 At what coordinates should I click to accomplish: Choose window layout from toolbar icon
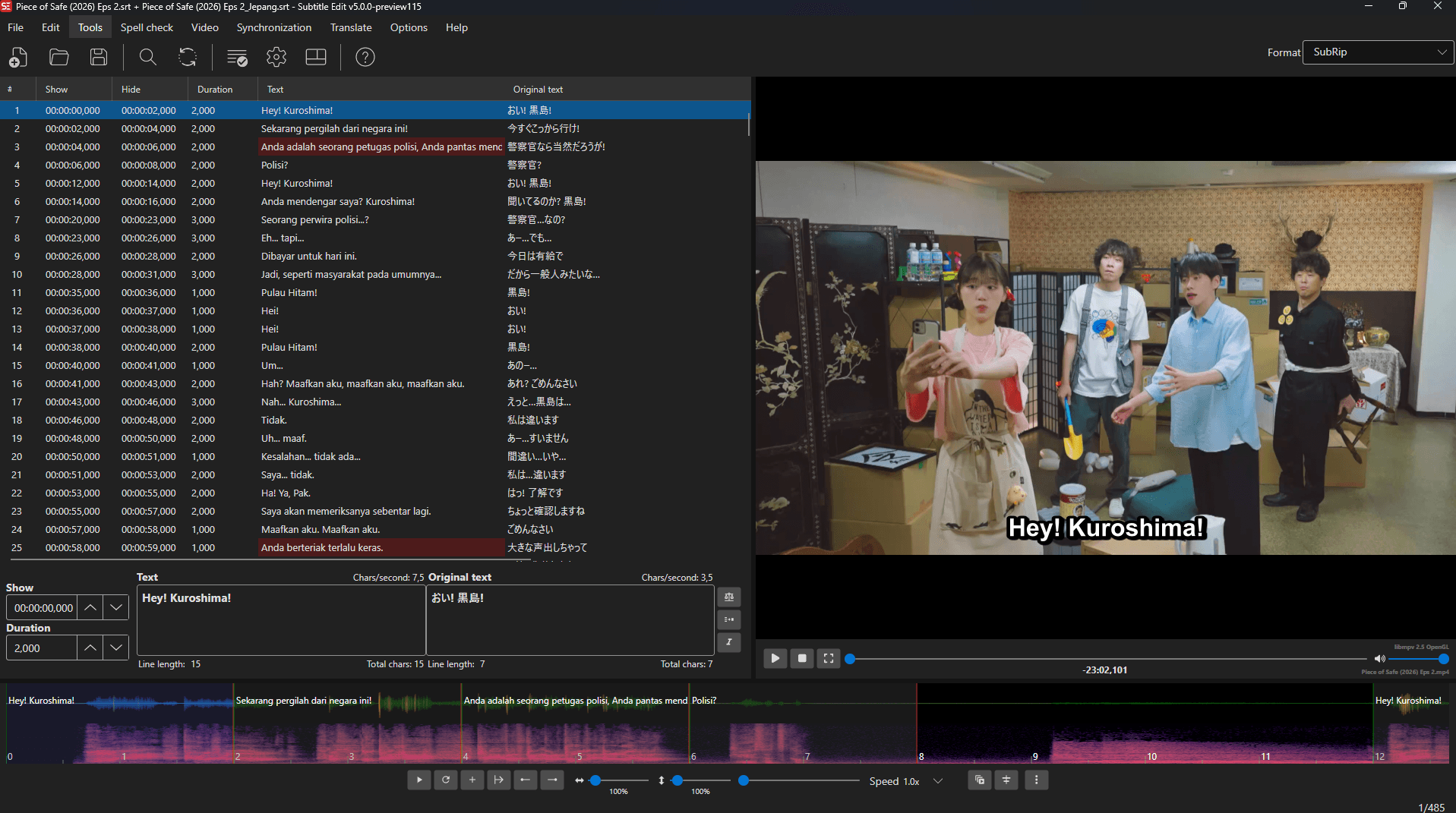click(316, 57)
